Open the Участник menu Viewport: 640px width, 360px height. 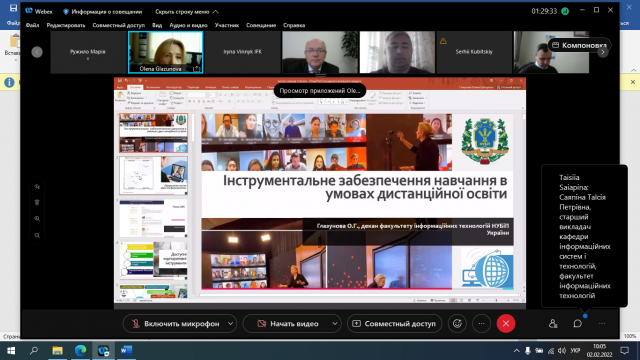[227, 25]
